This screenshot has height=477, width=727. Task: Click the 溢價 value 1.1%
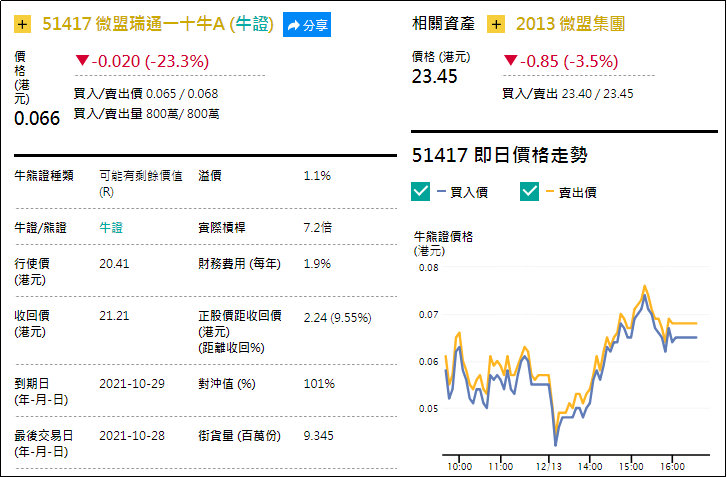pyautogui.click(x=317, y=176)
